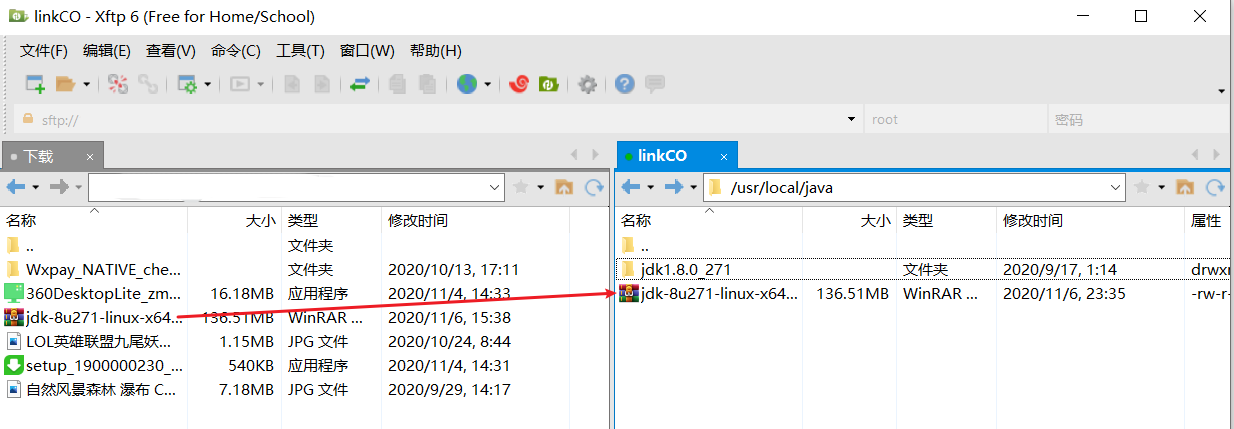Viewport: 1234px width, 429px height.
Task: Refresh the remote linkCO pane
Action: (1216, 187)
